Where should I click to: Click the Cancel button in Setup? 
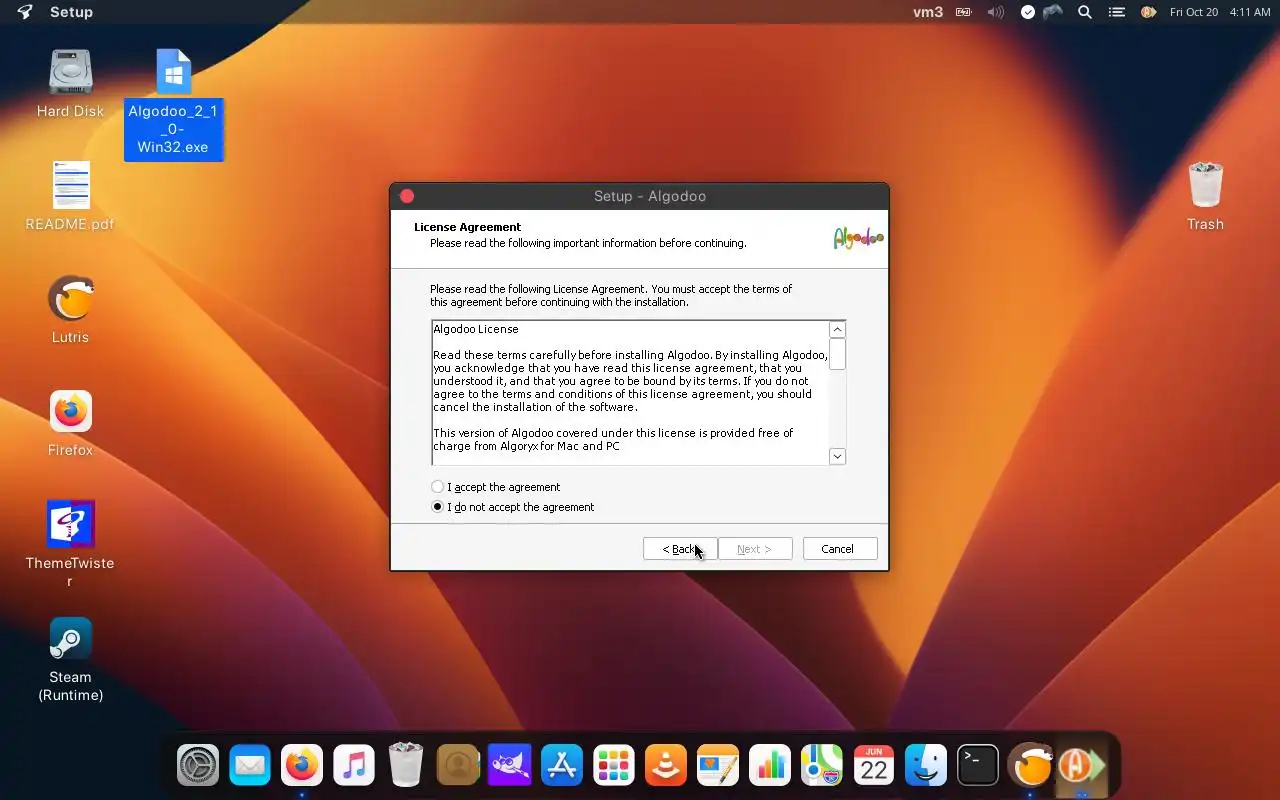840,549
